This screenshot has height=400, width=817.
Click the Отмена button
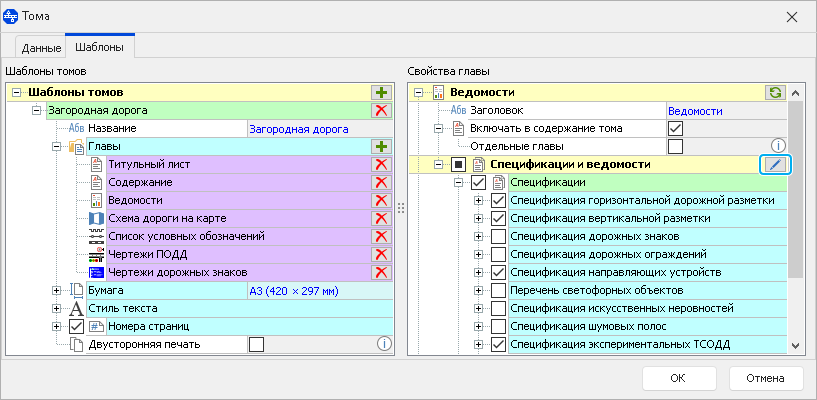(766, 378)
